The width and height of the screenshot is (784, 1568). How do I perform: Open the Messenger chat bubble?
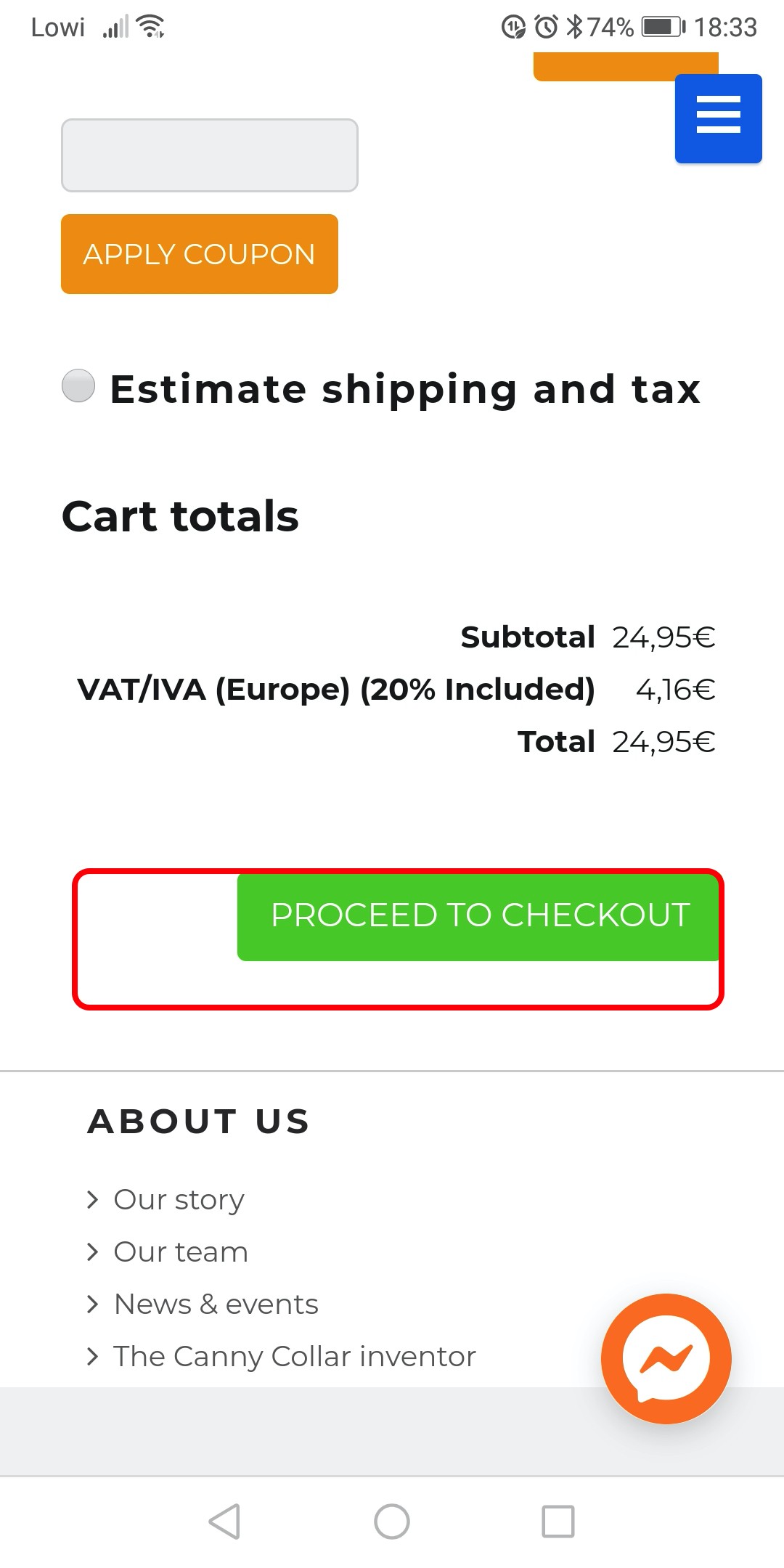(x=666, y=1358)
